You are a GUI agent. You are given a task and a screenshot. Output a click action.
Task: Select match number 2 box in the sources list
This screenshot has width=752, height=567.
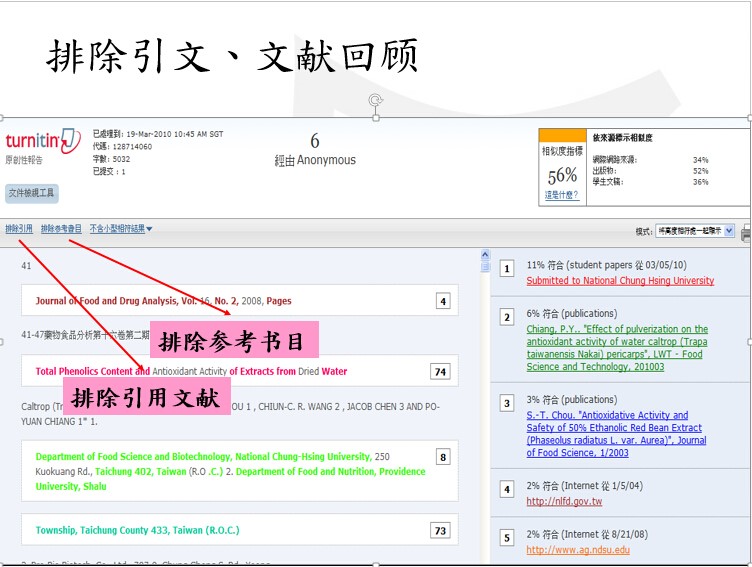[x=507, y=317]
